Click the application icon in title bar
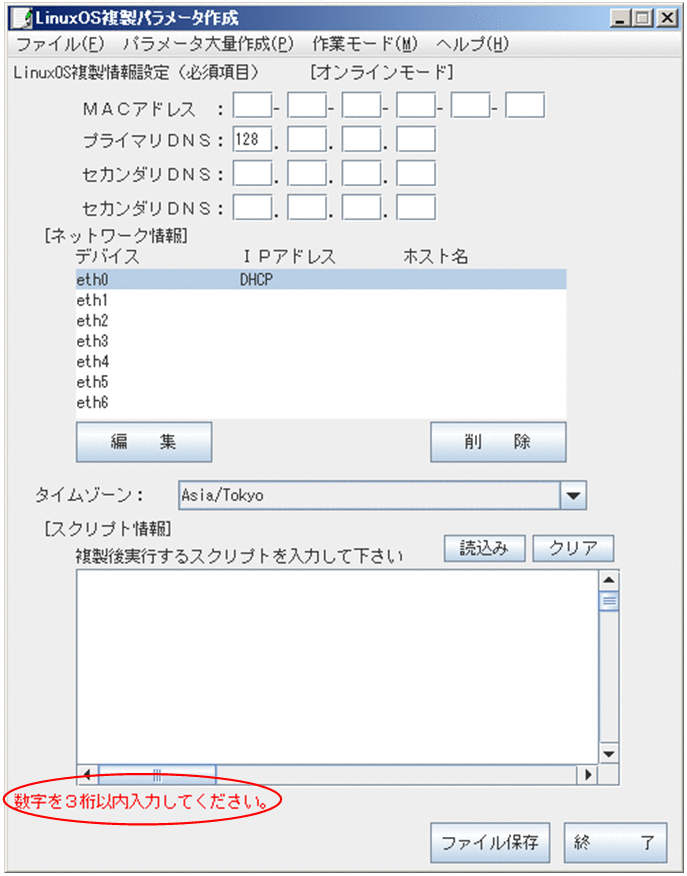The width and height of the screenshot is (687, 876). point(23,18)
